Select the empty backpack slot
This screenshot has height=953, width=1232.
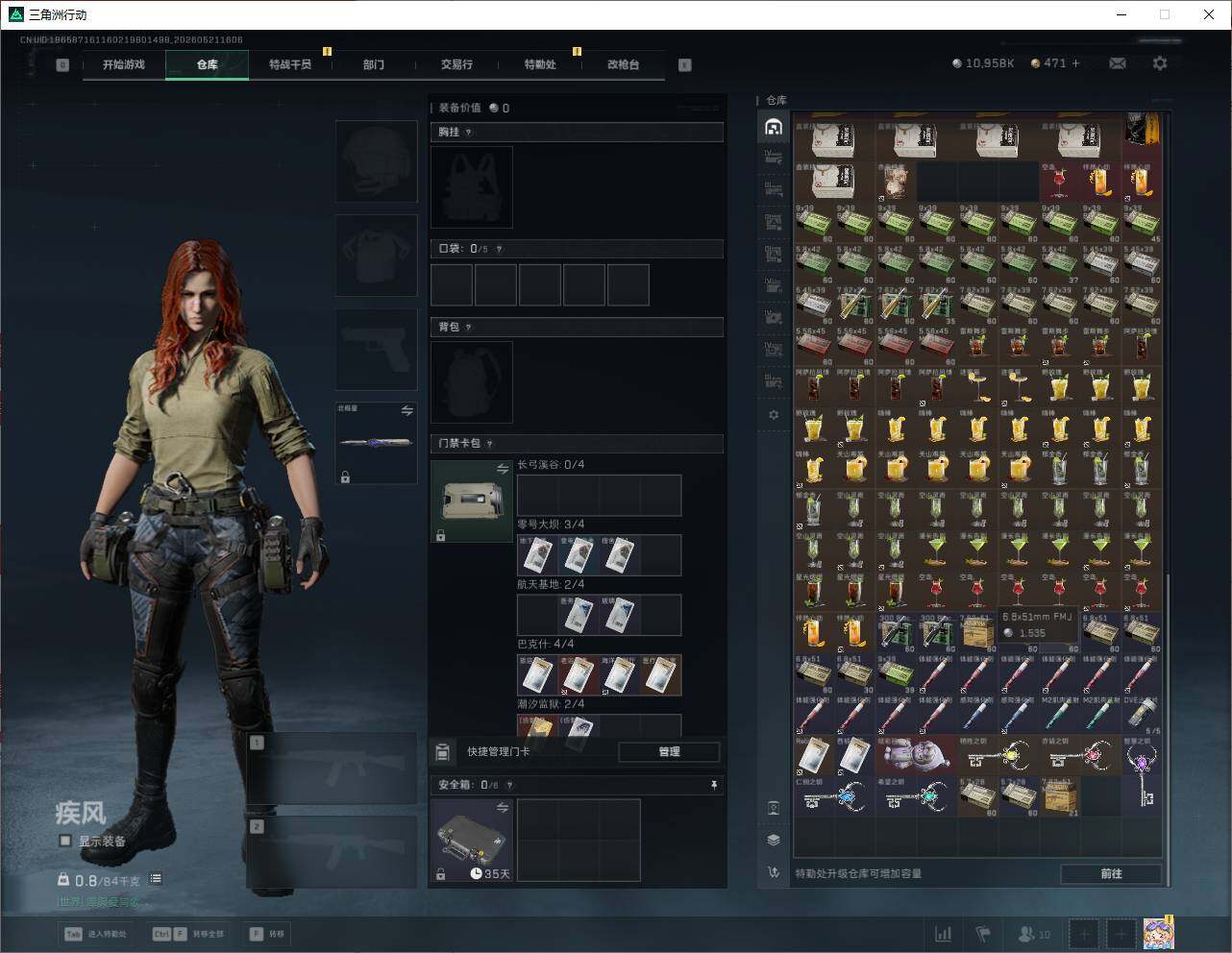point(472,382)
